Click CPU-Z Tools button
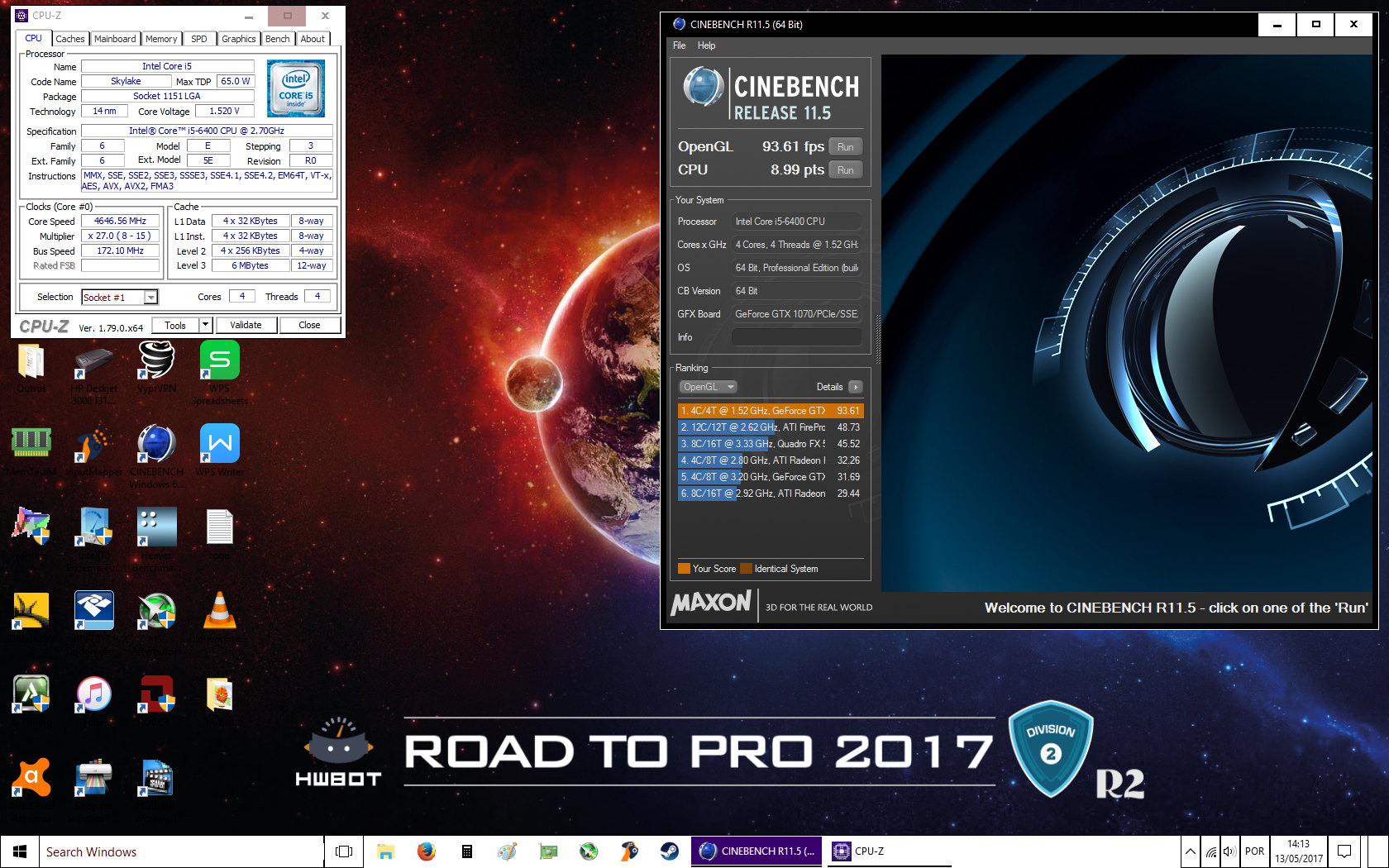 click(175, 325)
